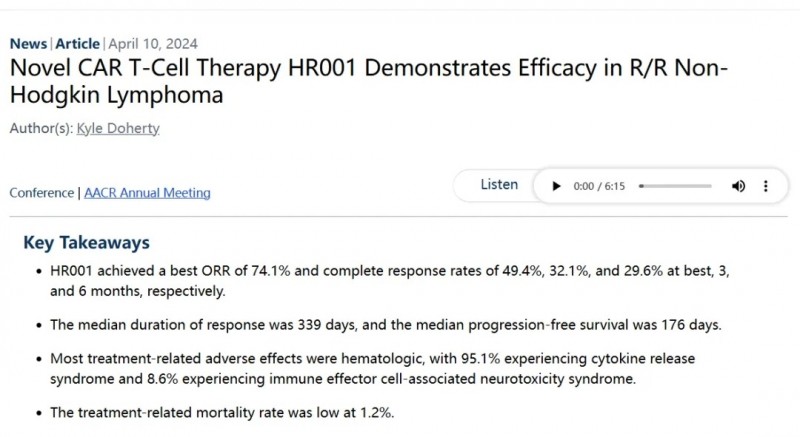Select the Key Takeaways heading
The width and height of the screenshot is (800, 437).
[x=86, y=243]
